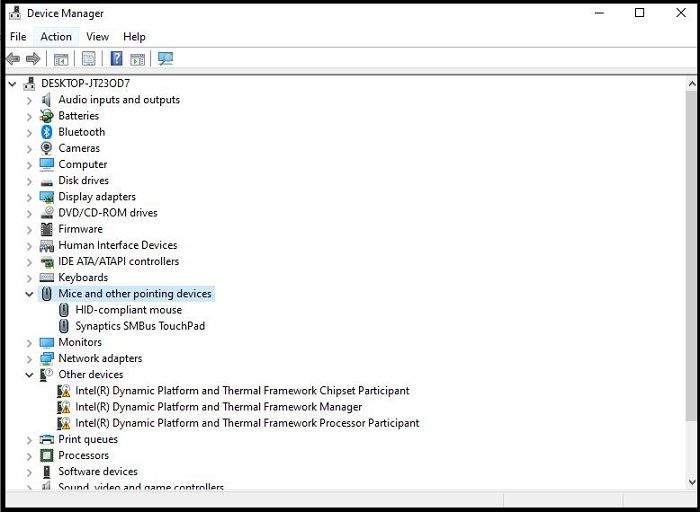Click the Disk drives icon
Image resolution: width=700 pixels, height=512 pixels.
46,182
